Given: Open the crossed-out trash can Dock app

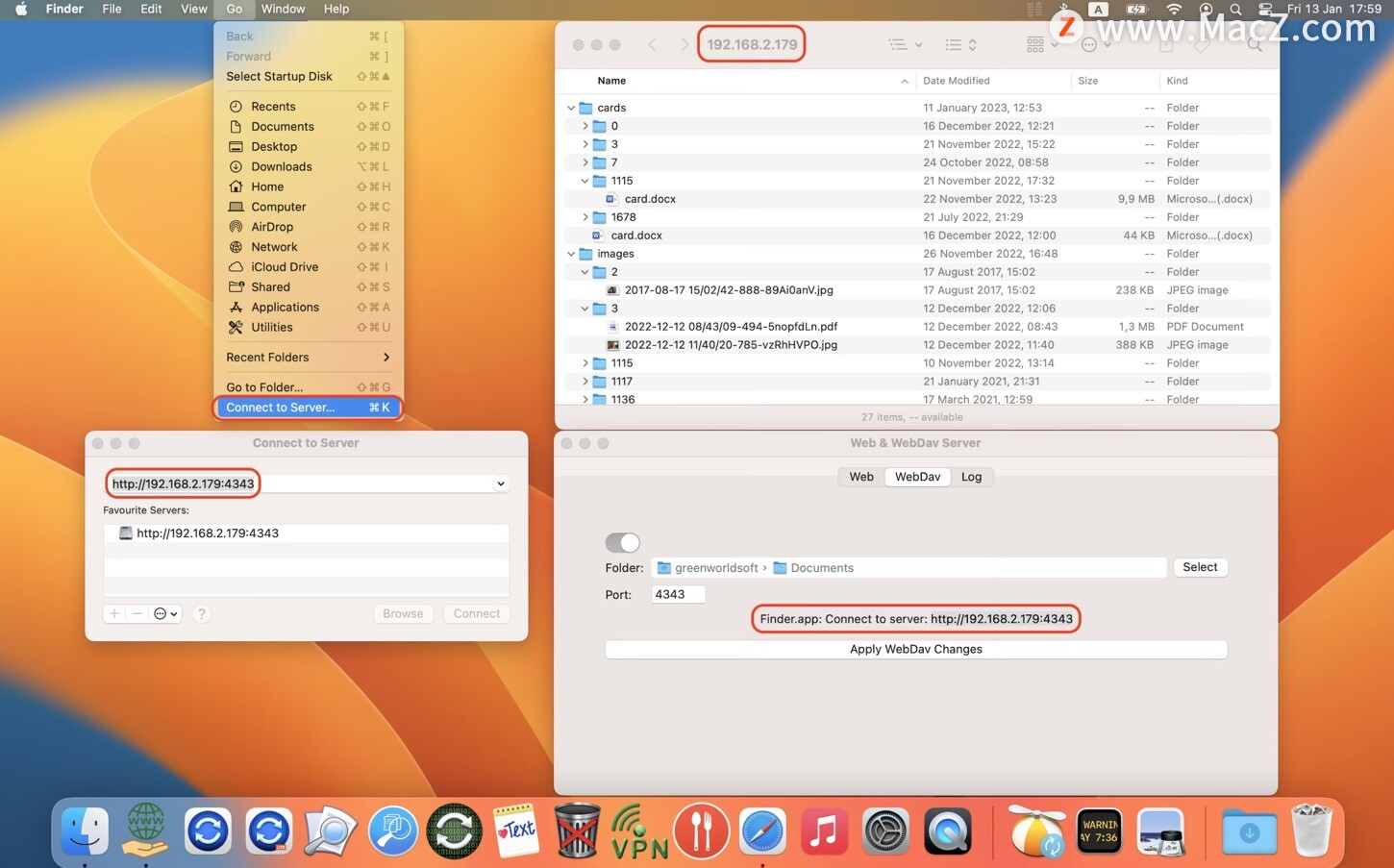Looking at the screenshot, I should click(x=578, y=831).
